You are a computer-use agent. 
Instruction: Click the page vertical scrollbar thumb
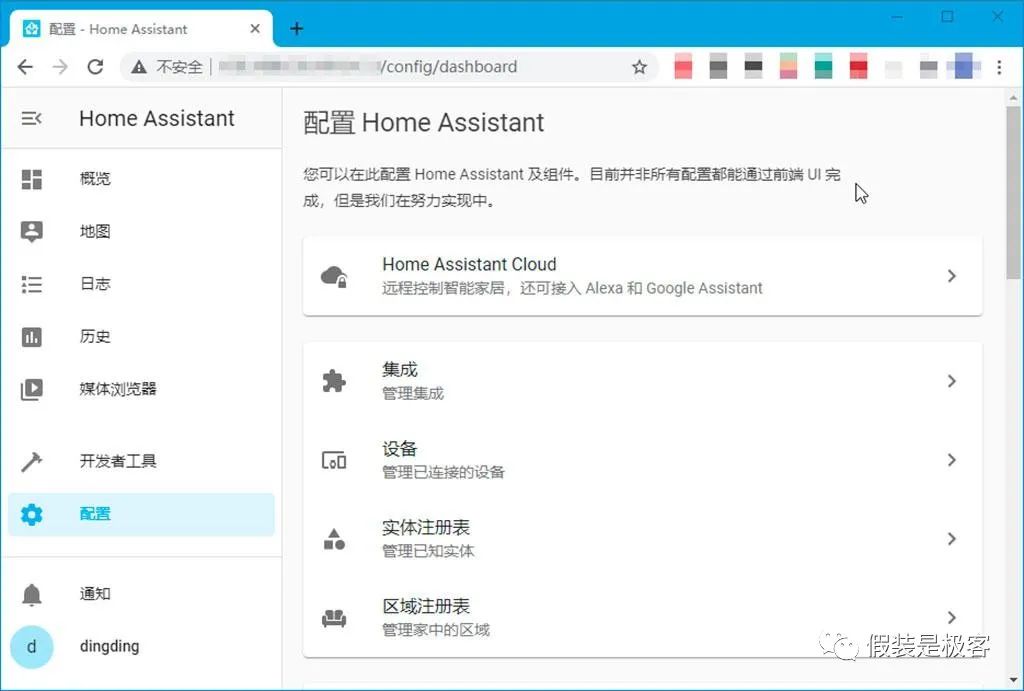[x=1013, y=193]
